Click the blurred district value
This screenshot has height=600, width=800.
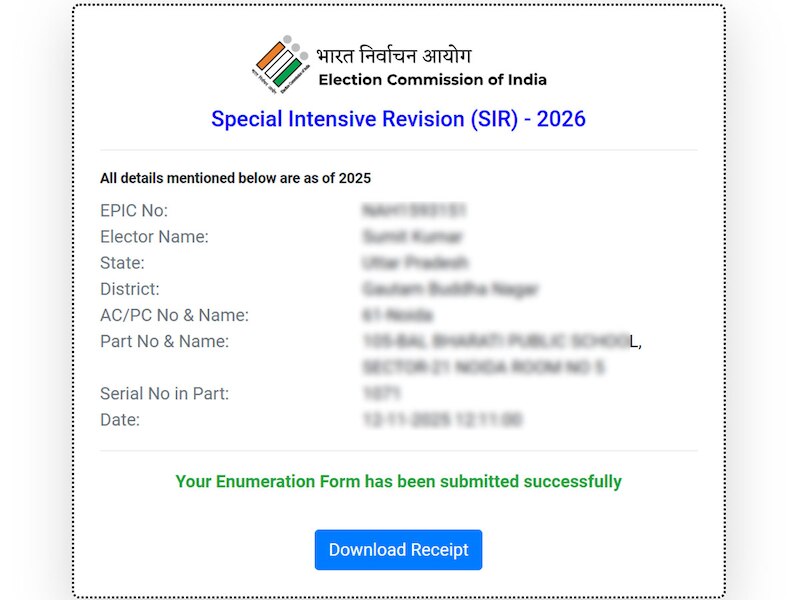click(x=450, y=289)
